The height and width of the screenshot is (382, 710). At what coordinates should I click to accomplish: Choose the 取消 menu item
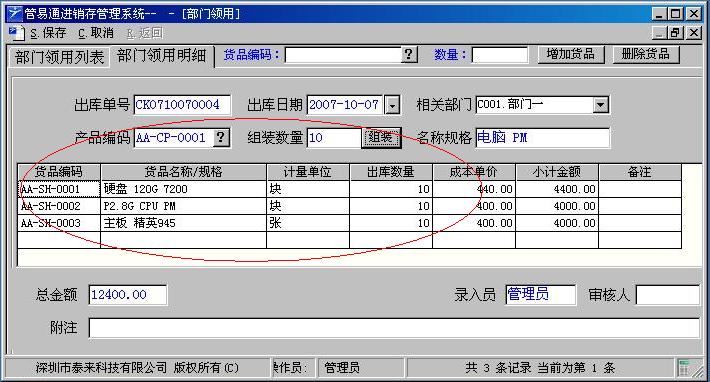(x=96, y=33)
